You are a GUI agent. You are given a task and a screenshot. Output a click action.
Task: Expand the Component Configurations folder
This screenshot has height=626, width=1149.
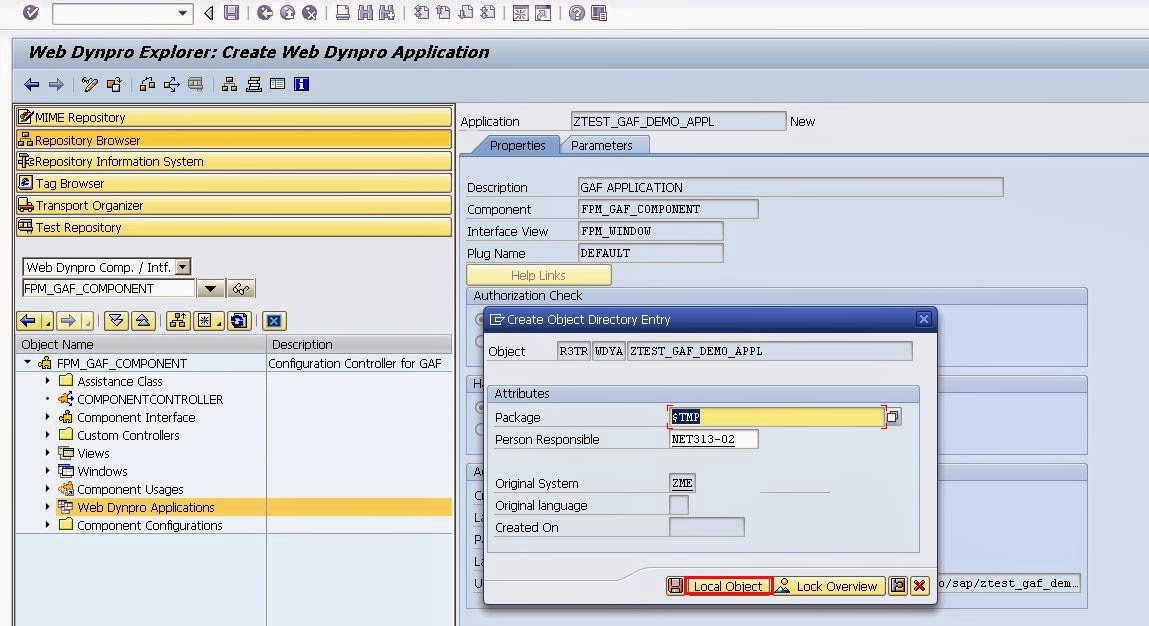pyautogui.click(x=48, y=525)
